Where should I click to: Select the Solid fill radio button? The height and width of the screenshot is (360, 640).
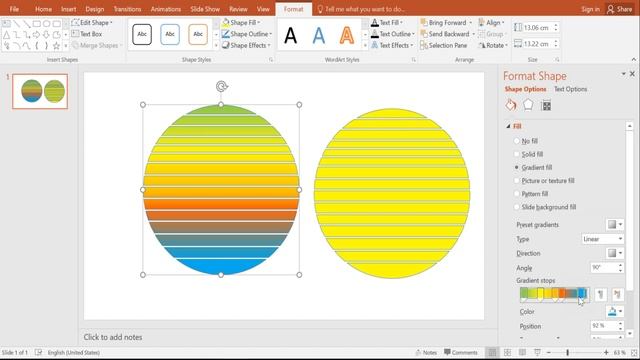[517, 154]
